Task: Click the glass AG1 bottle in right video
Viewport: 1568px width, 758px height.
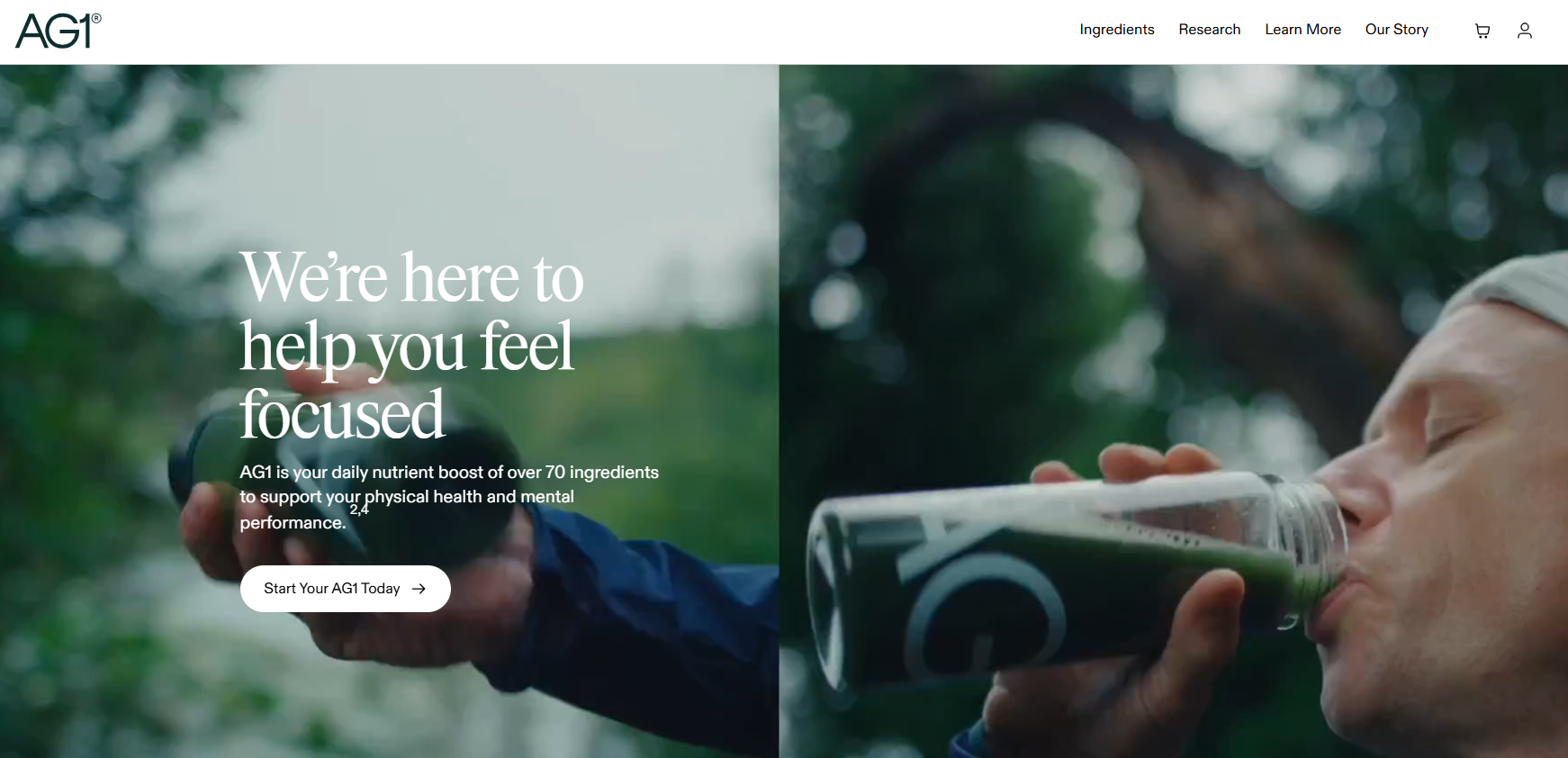Action: pos(1076,576)
